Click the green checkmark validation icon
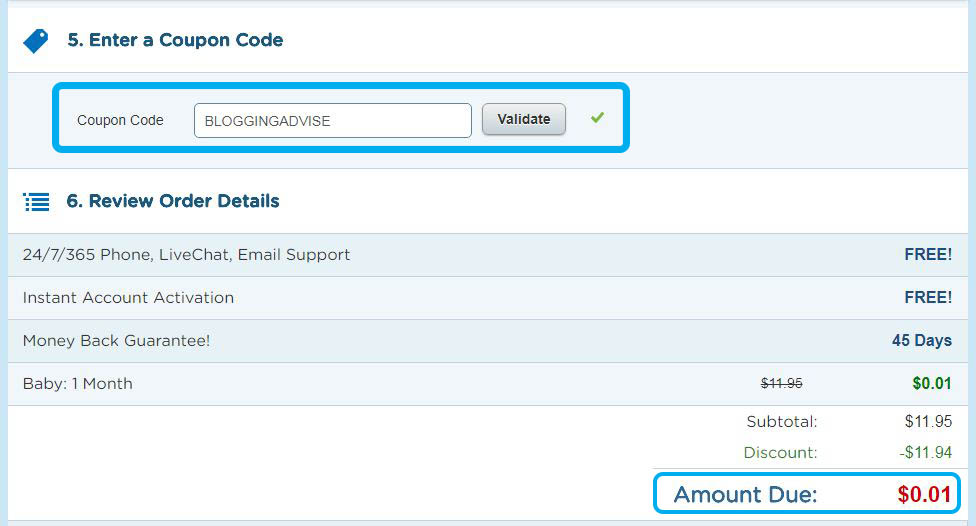This screenshot has height=526, width=976. 598,117
